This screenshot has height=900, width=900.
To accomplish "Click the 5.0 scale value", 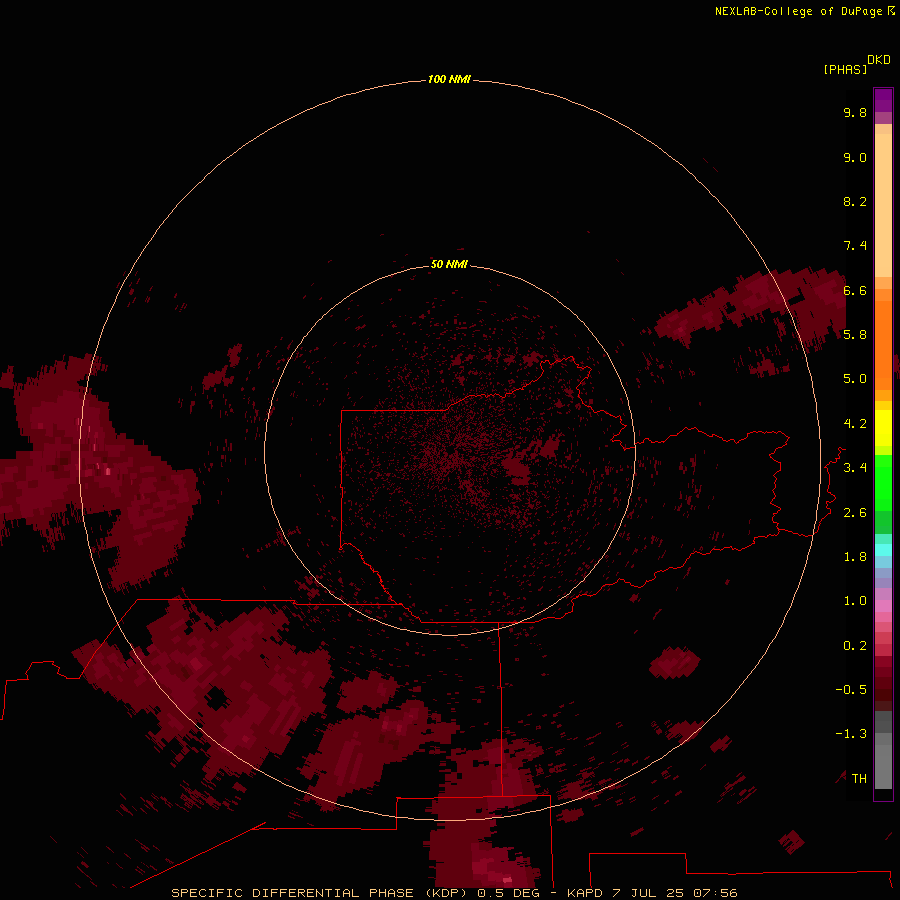I will (855, 379).
